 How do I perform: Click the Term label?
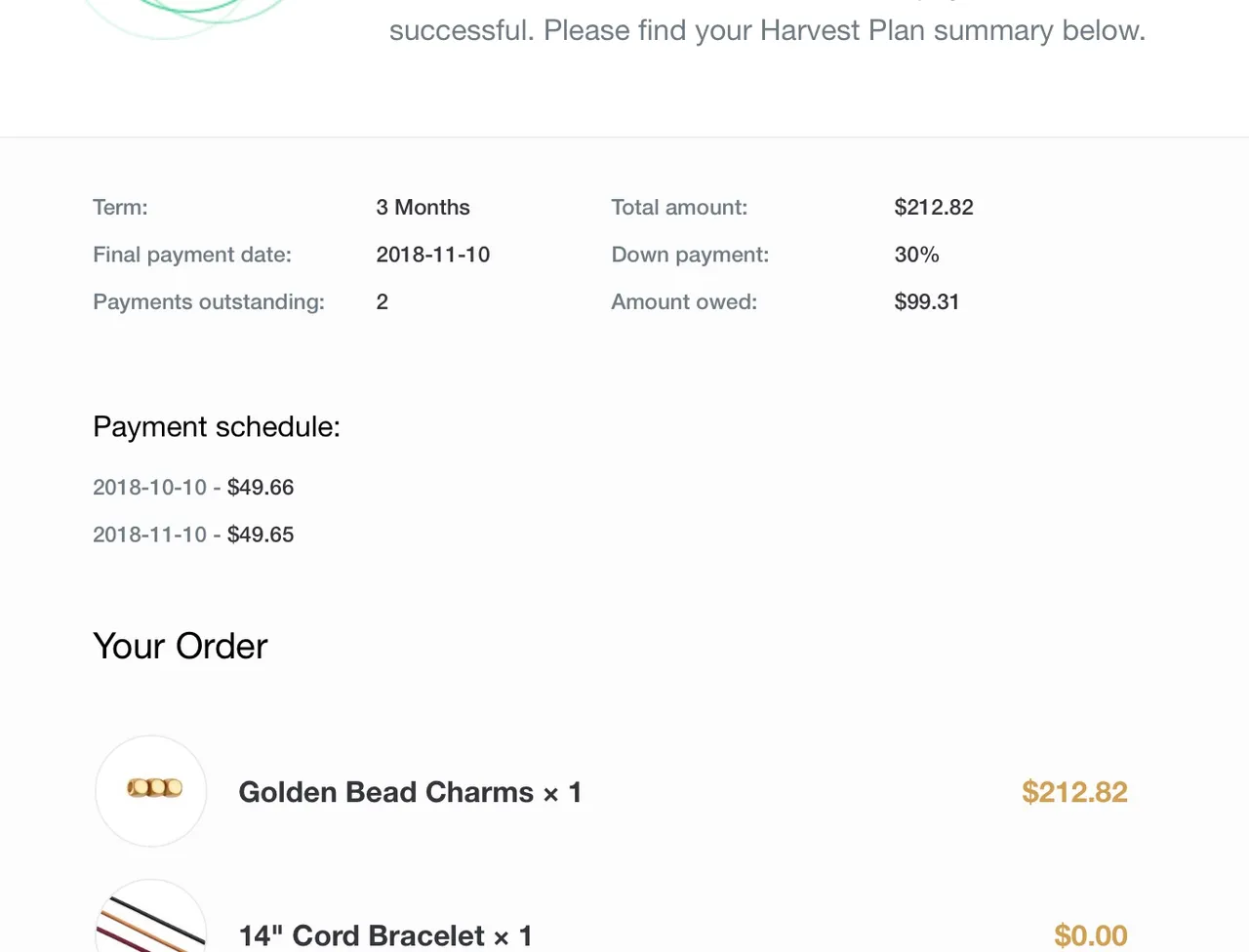coord(120,207)
